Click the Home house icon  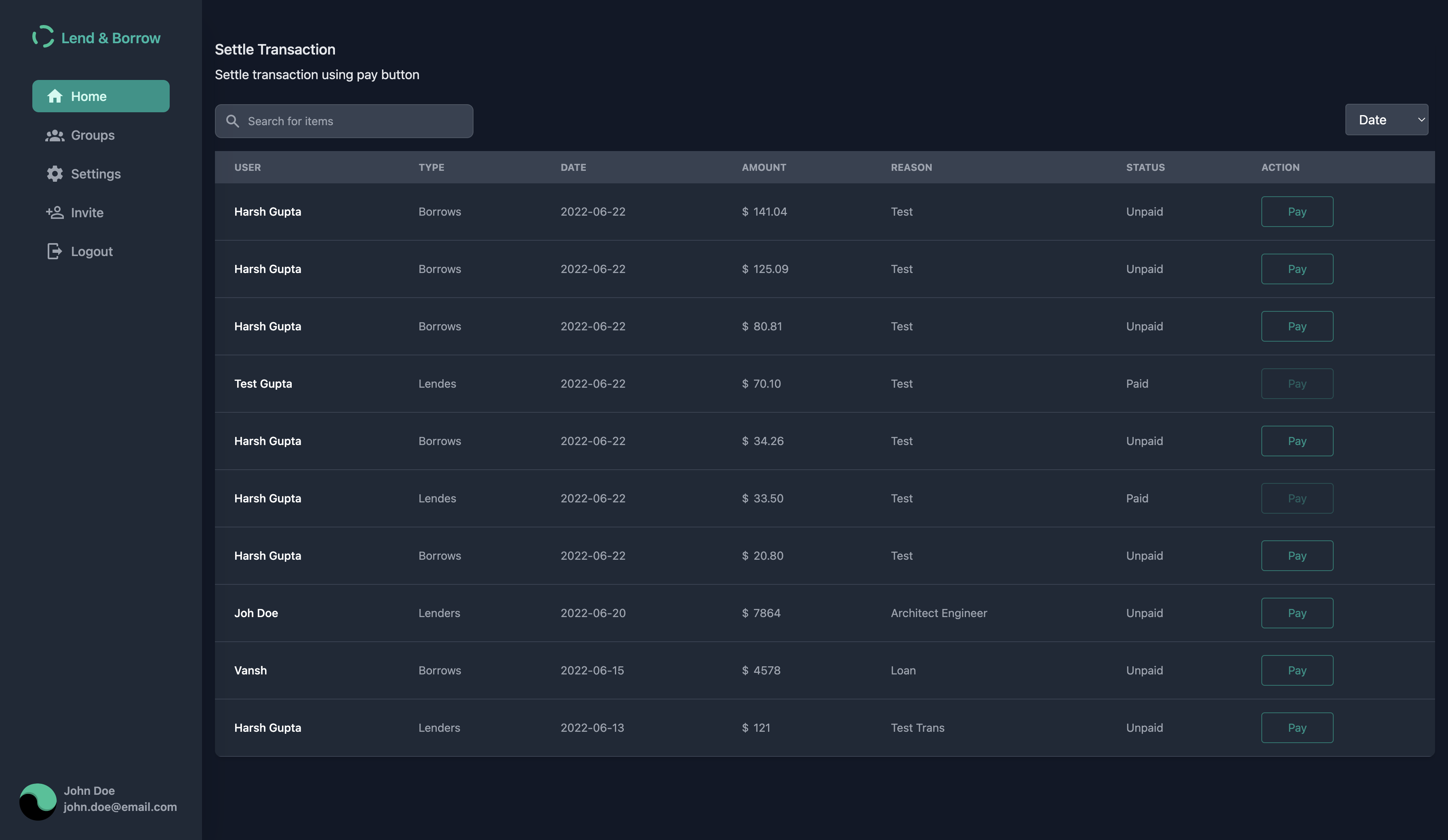tap(55, 96)
